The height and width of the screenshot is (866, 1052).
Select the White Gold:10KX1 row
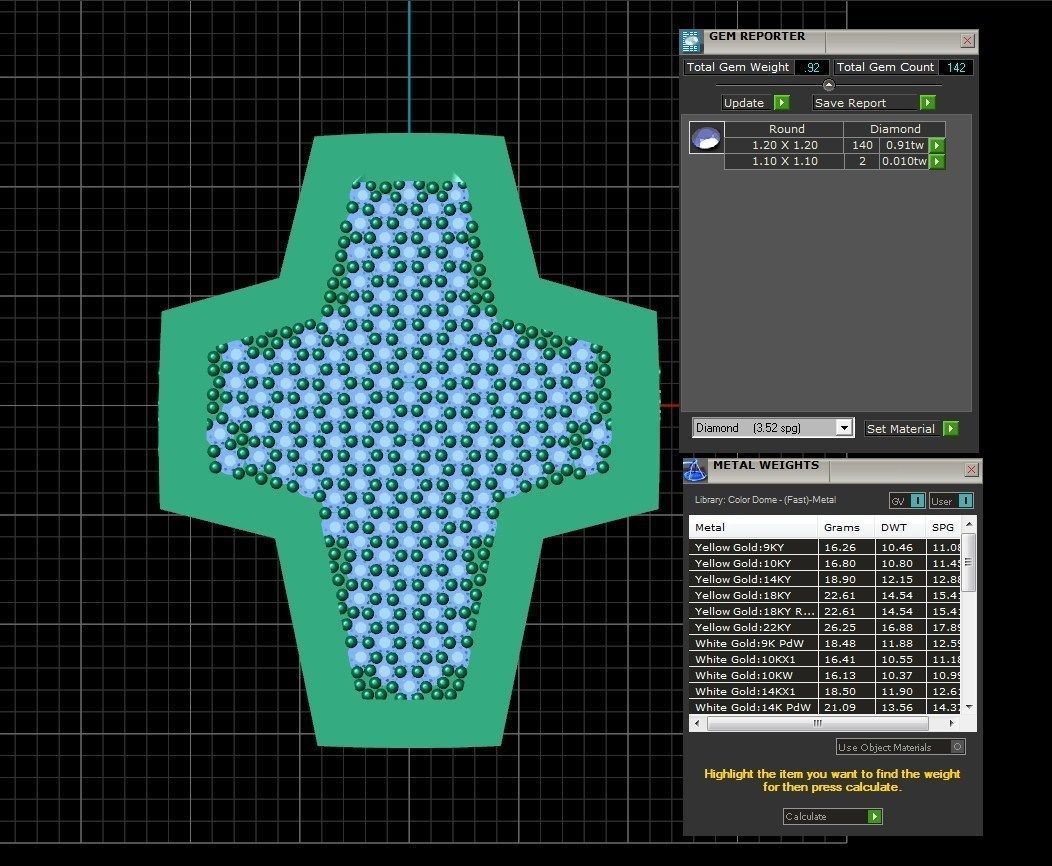tap(825, 659)
